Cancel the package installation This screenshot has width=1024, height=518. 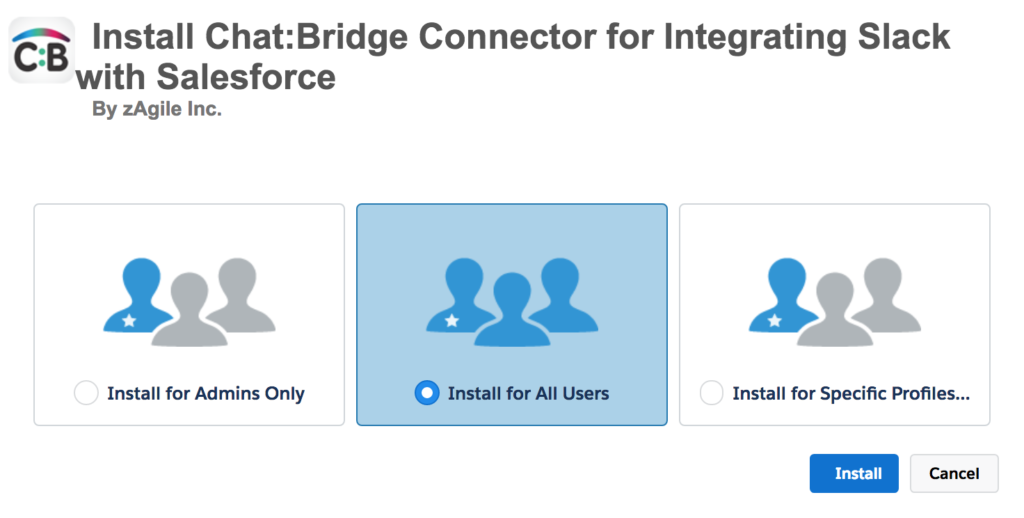954,473
